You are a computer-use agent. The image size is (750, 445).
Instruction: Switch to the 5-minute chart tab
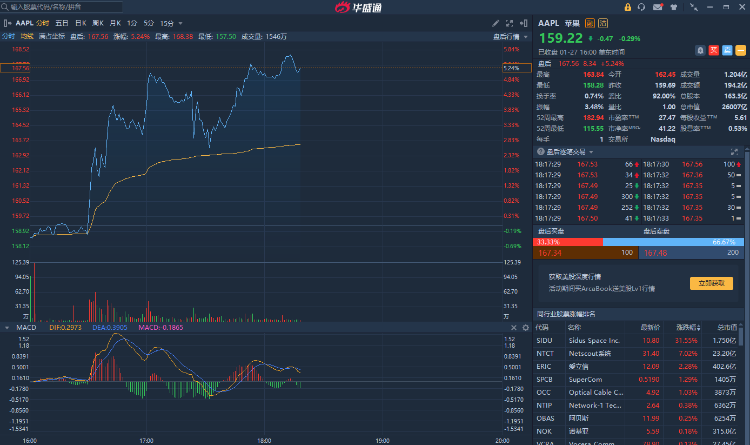coord(148,22)
